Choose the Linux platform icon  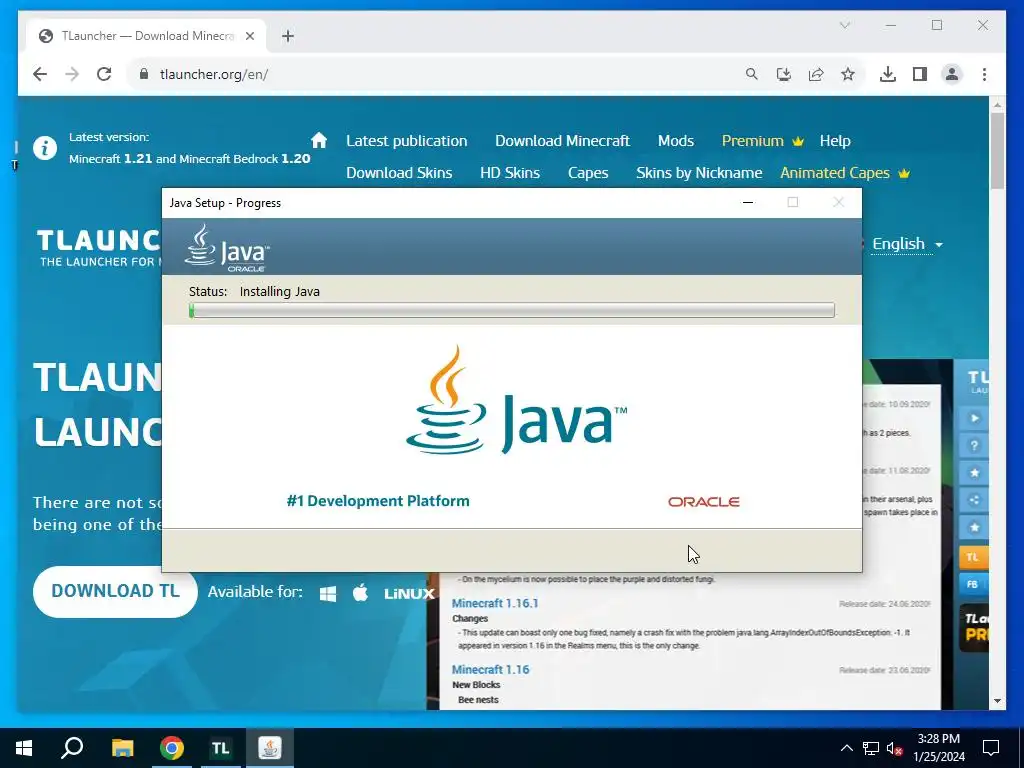[x=409, y=594]
